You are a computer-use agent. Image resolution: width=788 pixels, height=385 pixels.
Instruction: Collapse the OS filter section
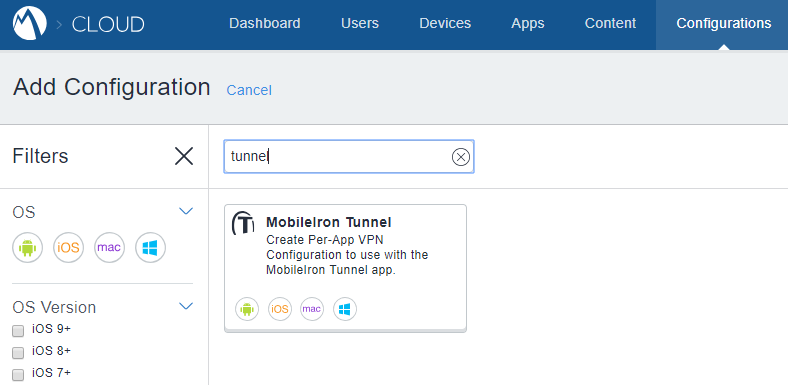[186, 211]
